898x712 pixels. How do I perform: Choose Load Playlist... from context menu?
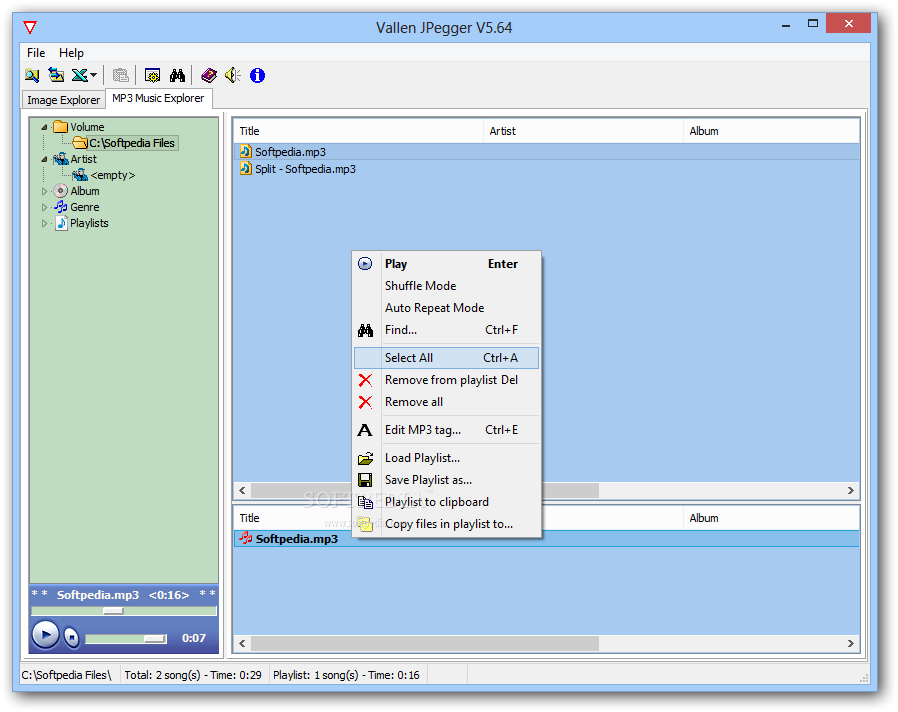(x=446, y=458)
